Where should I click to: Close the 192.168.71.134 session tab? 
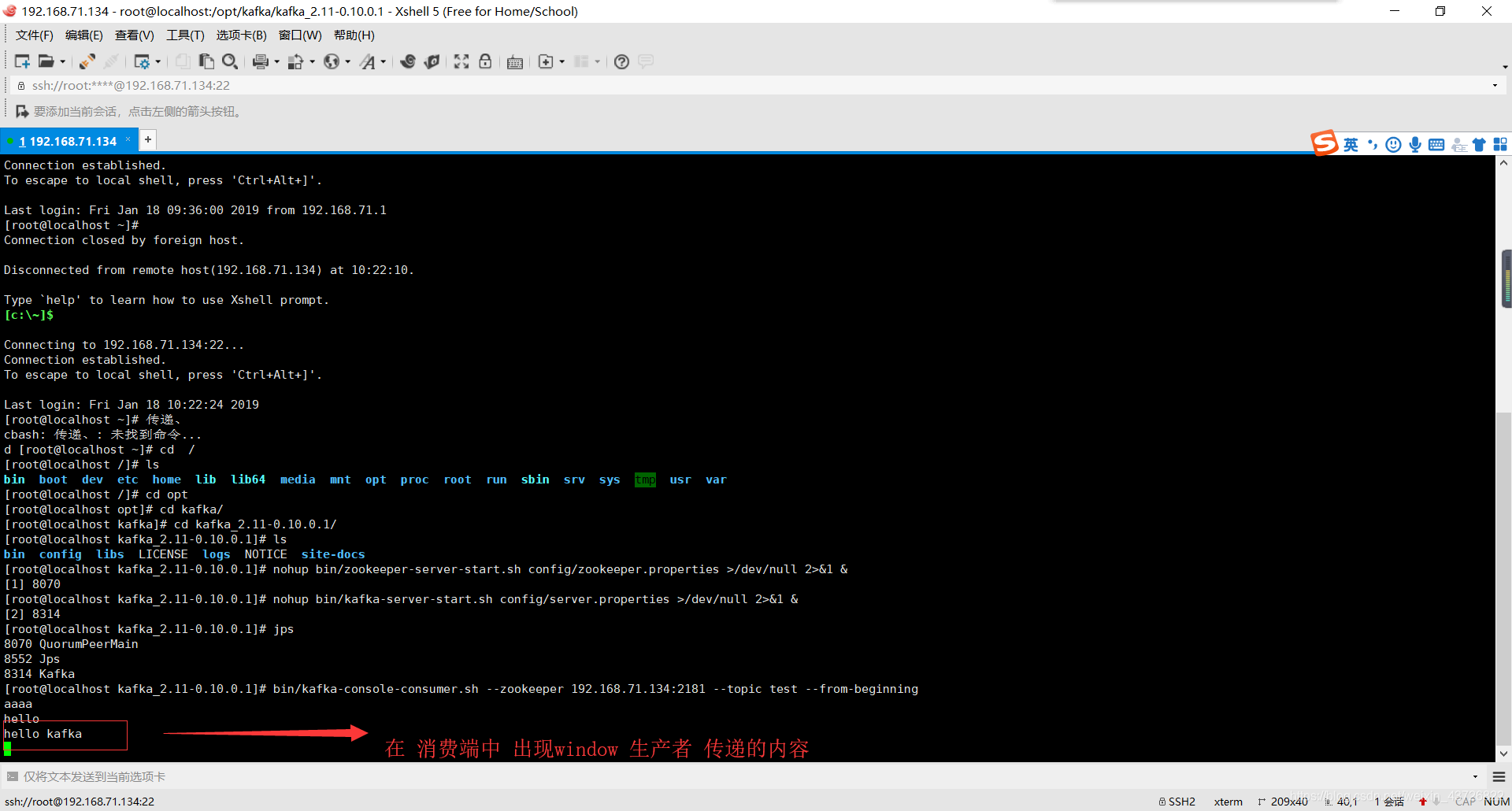pyautogui.click(x=128, y=139)
